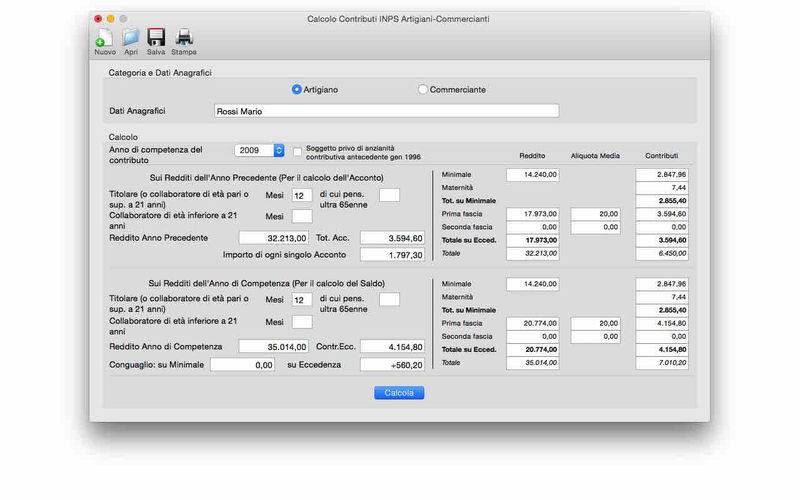Enable Soggetto privo di anzianità checkbox
This screenshot has width=800, height=500.
coord(297,152)
